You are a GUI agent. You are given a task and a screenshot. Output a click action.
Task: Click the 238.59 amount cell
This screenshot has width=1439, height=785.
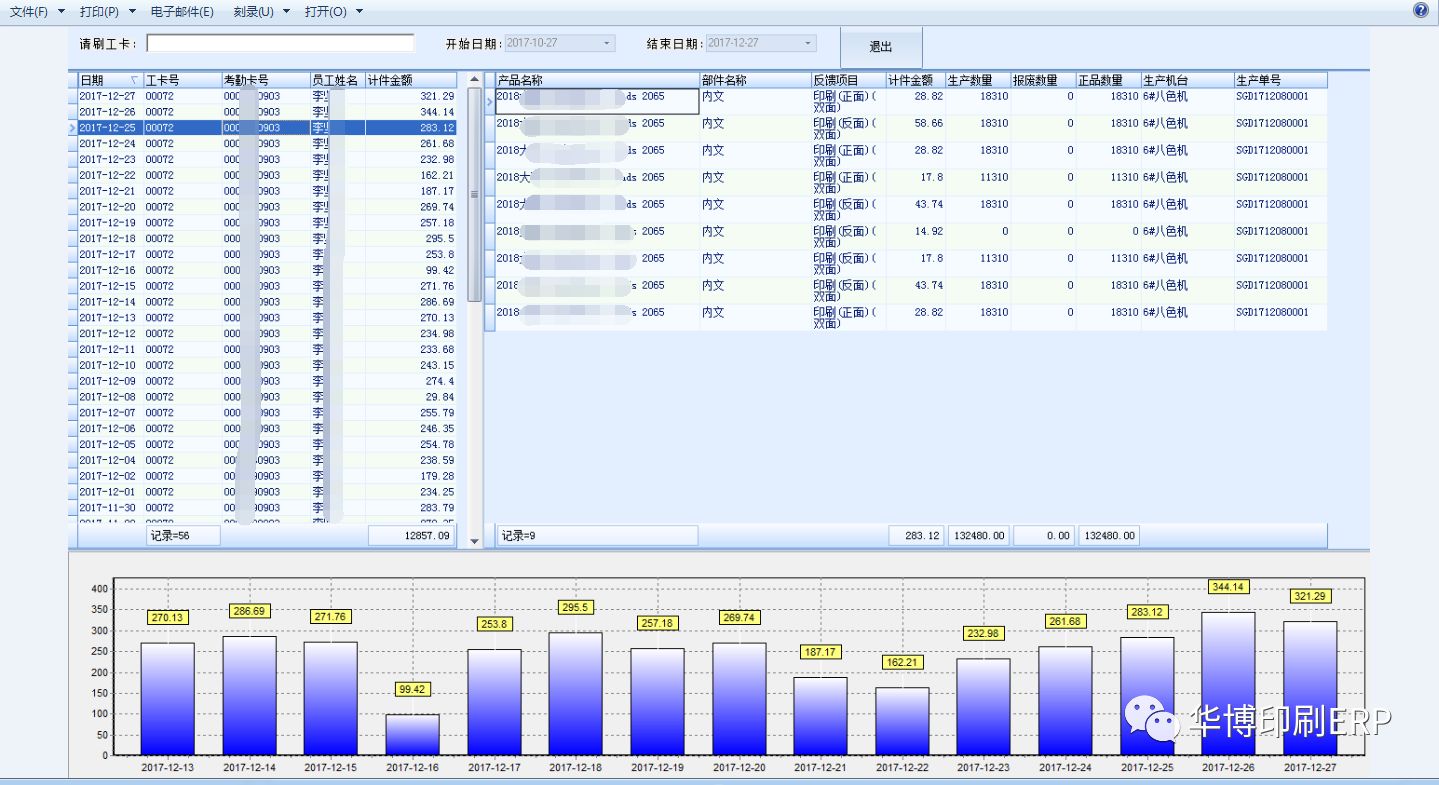pos(411,460)
